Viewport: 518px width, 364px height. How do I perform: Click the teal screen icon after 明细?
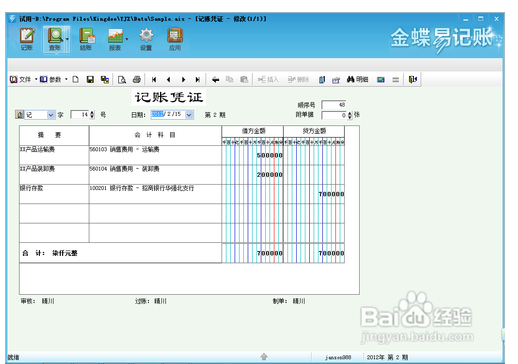point(381,80)
